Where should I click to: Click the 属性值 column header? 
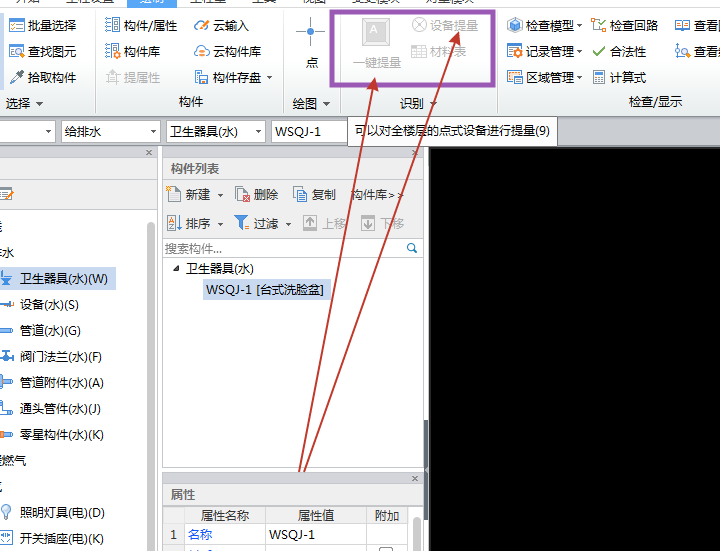[316, 516]
